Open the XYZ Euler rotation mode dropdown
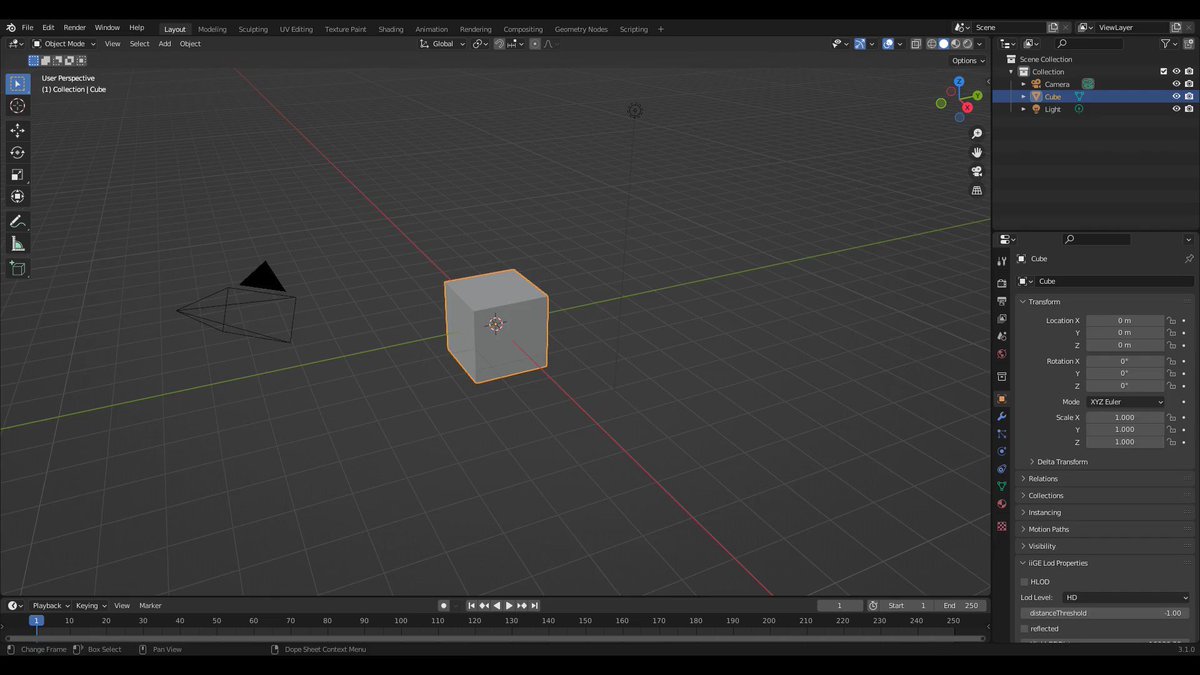The image size is (1200, 675). click(x=1126, y=402)
